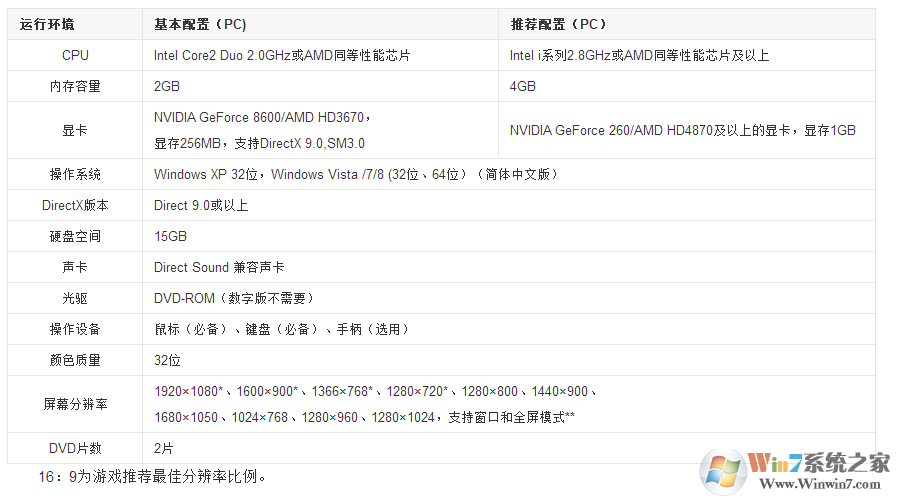Click the CPU row label

coord(75,55)
